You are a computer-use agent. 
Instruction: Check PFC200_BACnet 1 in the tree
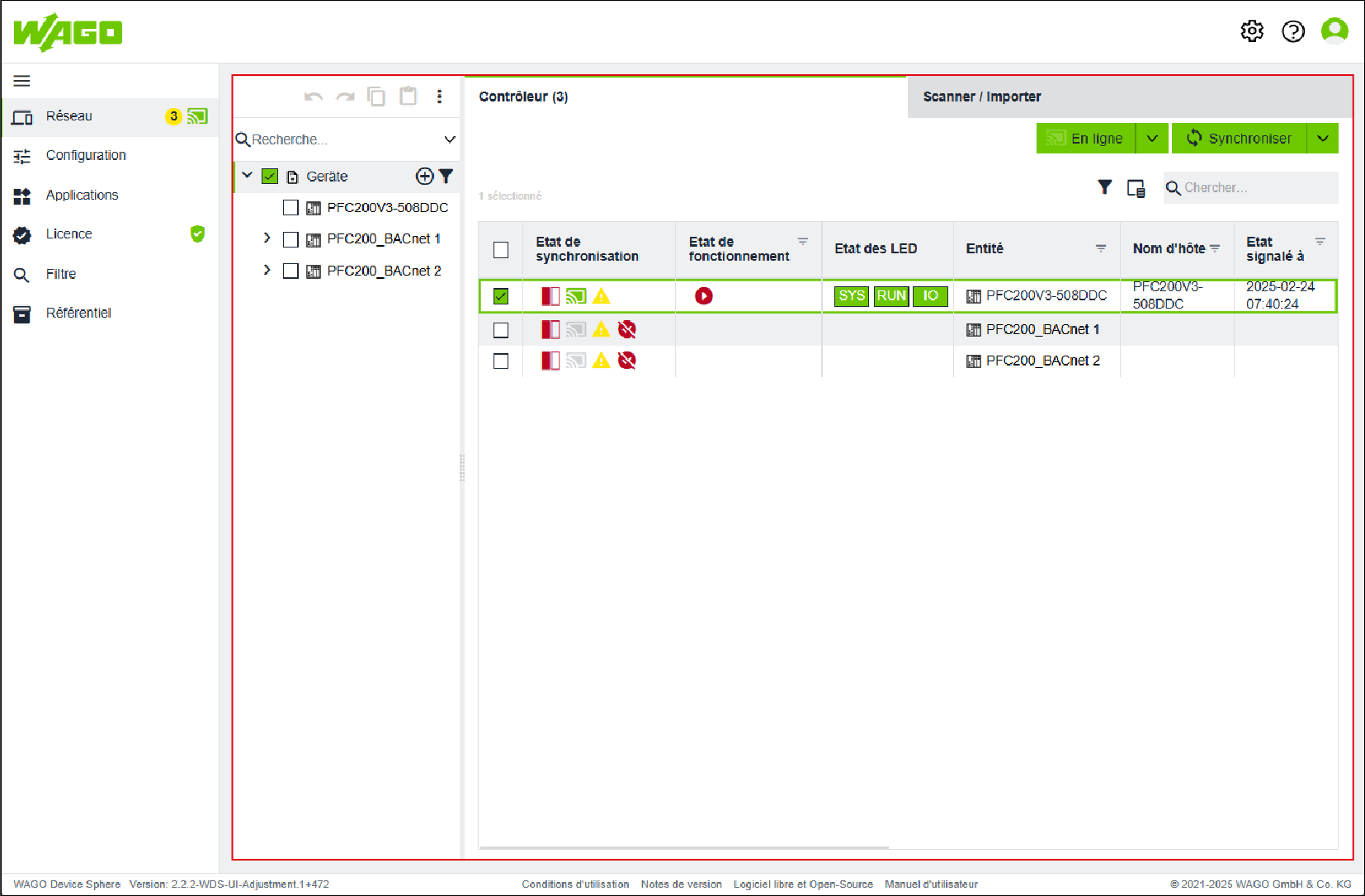(x=290, y=239)
